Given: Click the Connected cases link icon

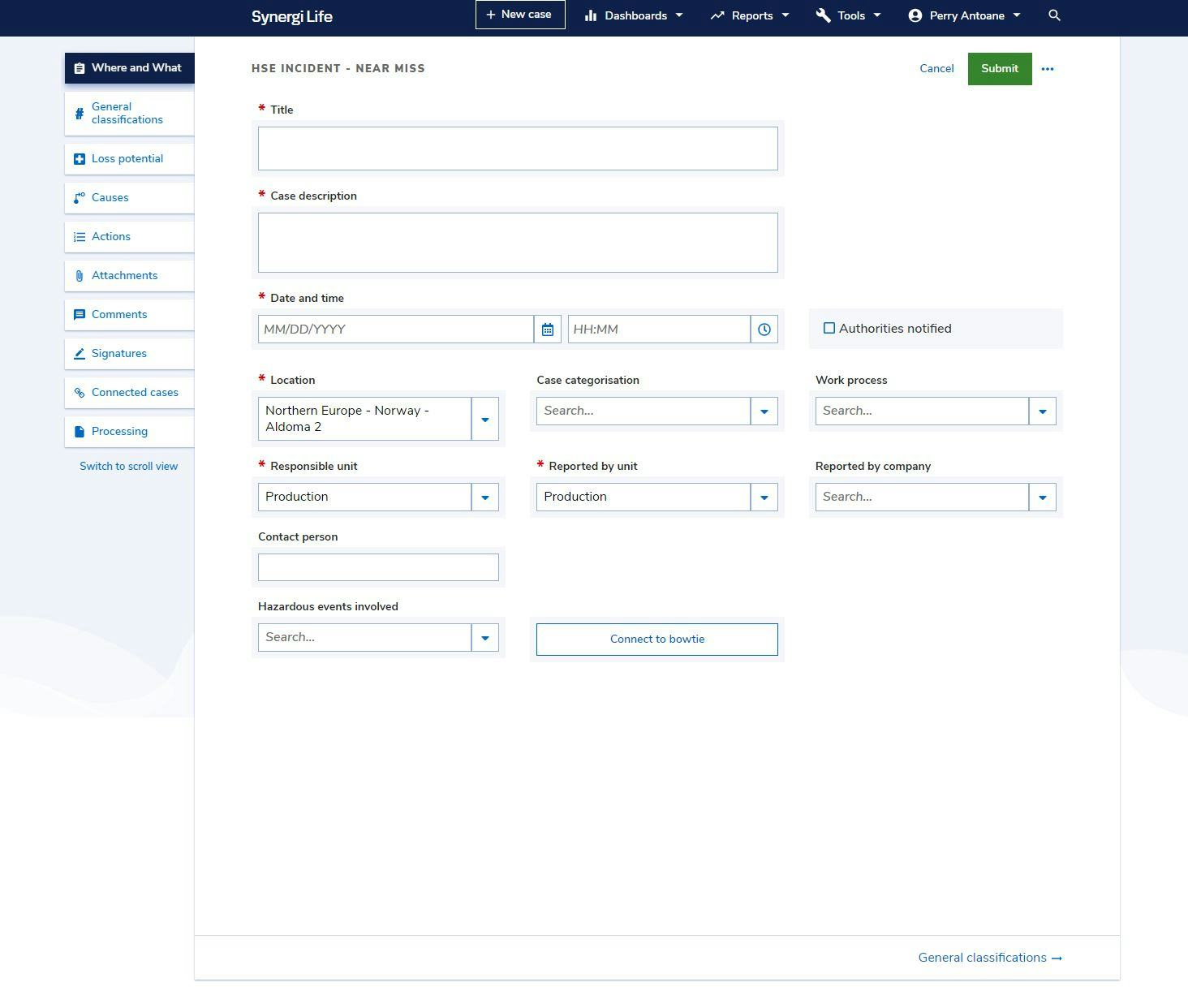Looking at the screenshot, I should coord(80,393).
